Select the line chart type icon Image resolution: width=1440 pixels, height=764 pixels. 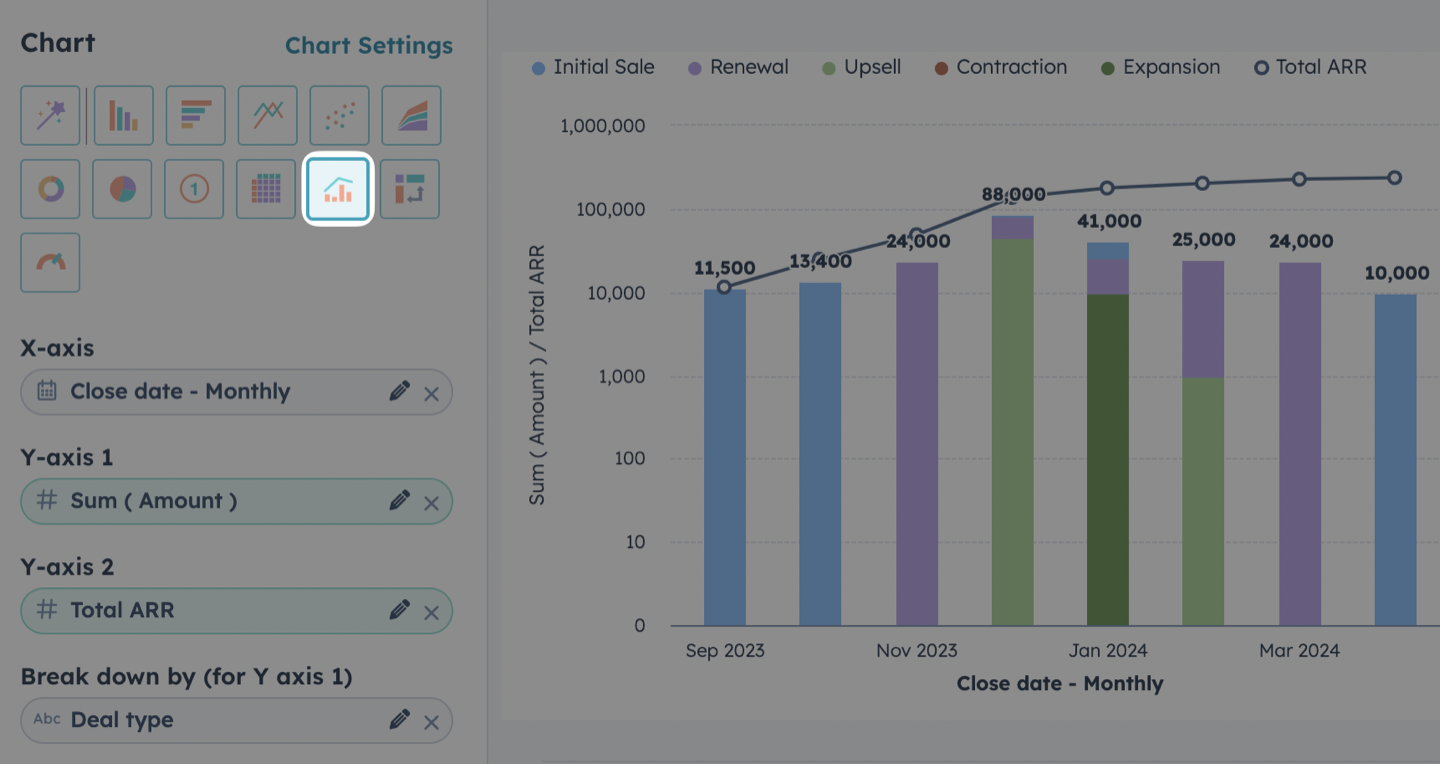(x=267, y=115)
